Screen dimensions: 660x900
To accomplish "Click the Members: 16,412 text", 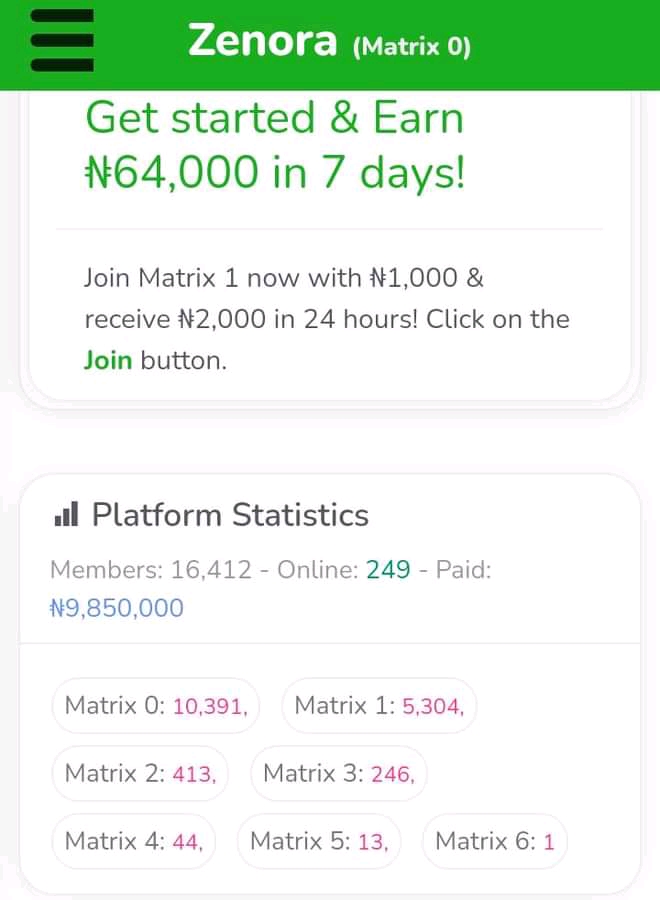I will (151, 570).
